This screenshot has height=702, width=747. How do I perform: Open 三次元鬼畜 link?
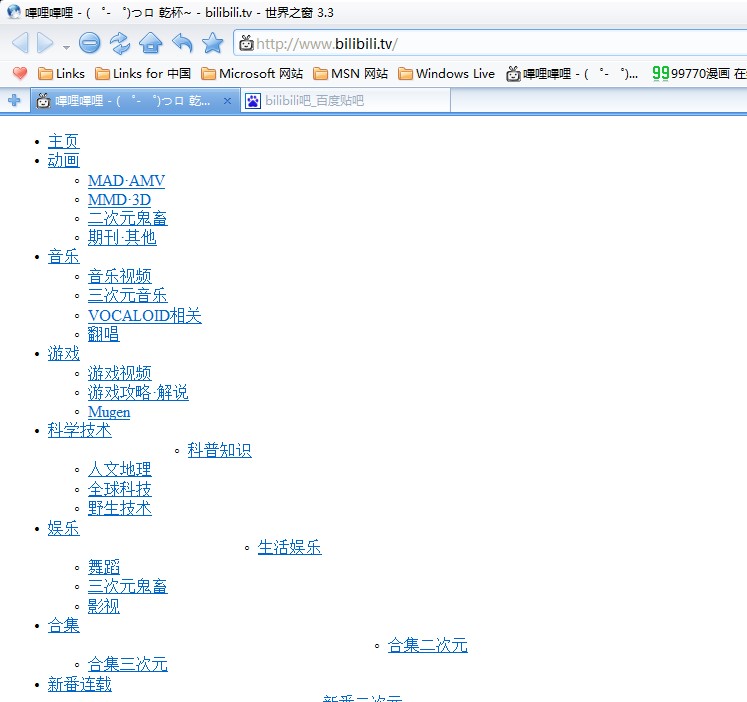[x=128, y=586]
